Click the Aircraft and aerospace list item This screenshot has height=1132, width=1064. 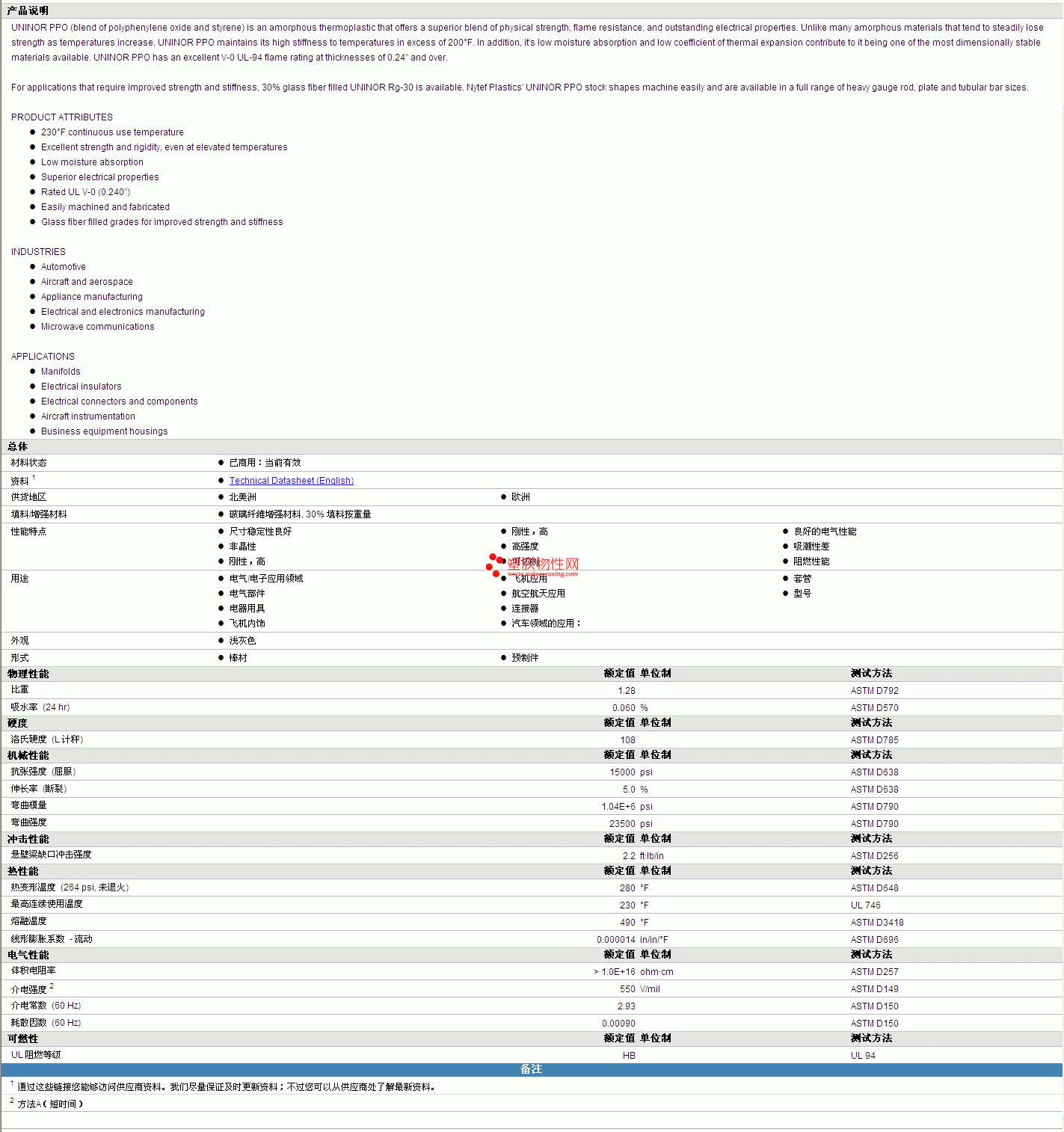[x=87, y=282]
